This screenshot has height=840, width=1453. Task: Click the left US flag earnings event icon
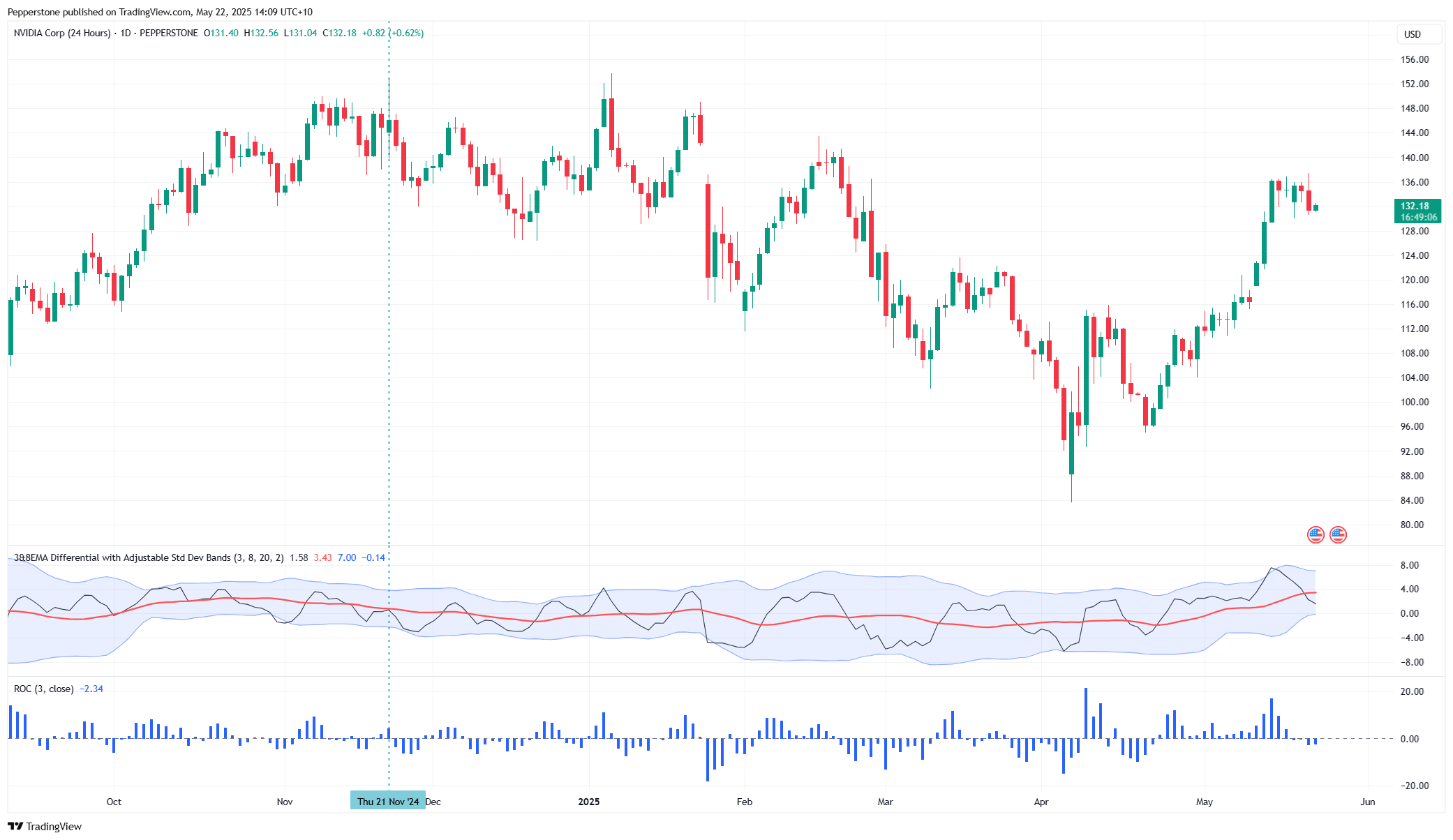point(1316,535)
